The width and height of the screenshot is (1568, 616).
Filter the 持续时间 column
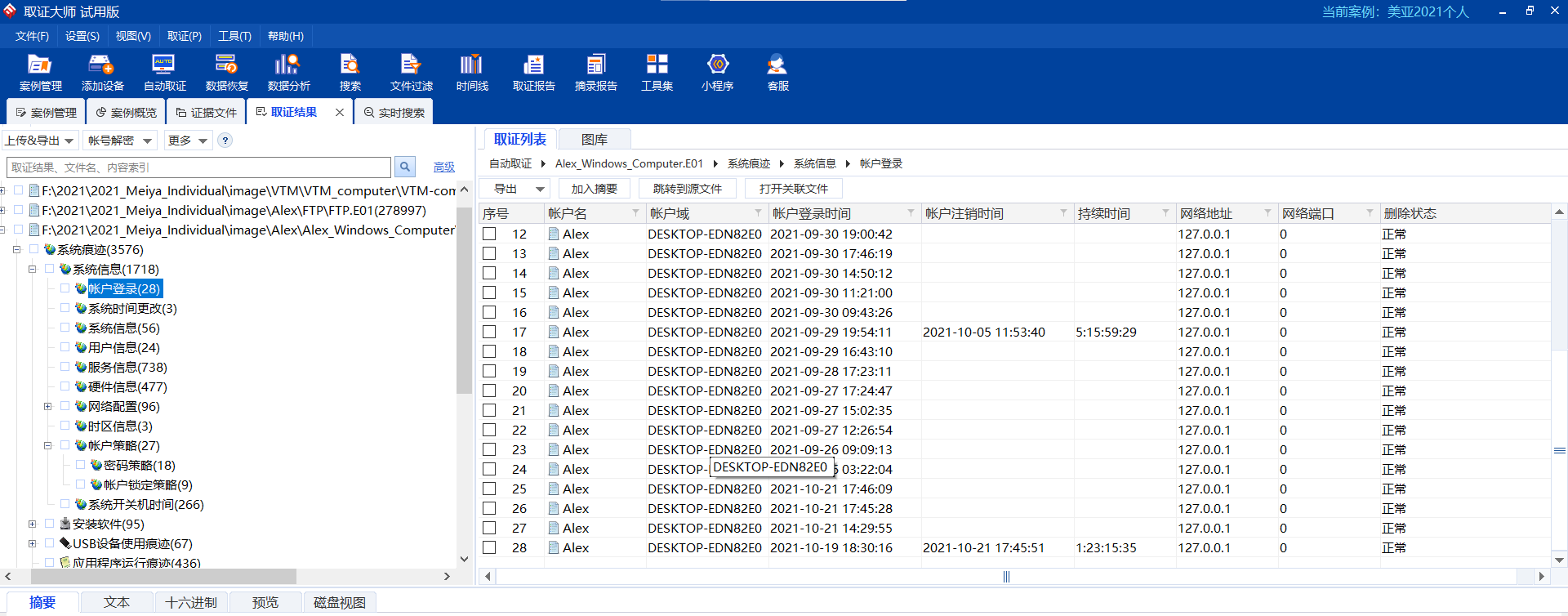[x=1165, y=213]
